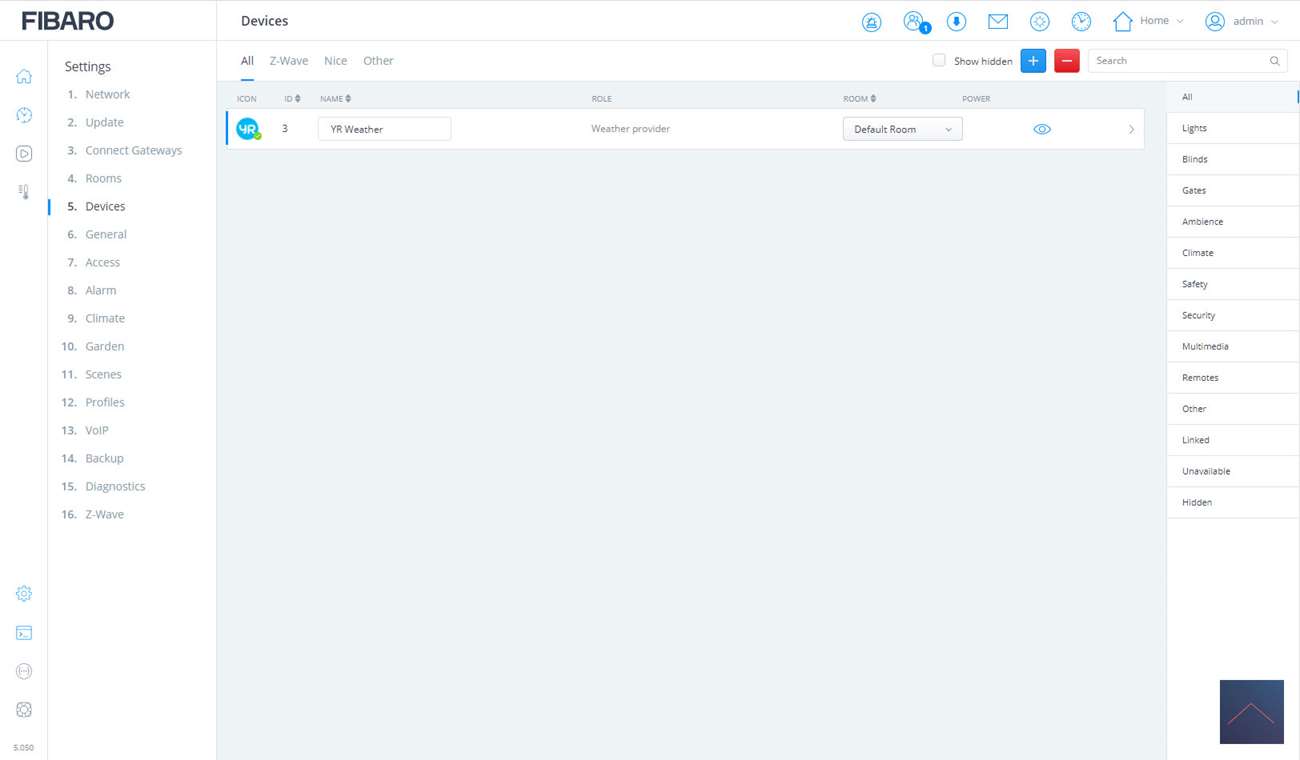Open the envelope messages icon

point(998,21)
